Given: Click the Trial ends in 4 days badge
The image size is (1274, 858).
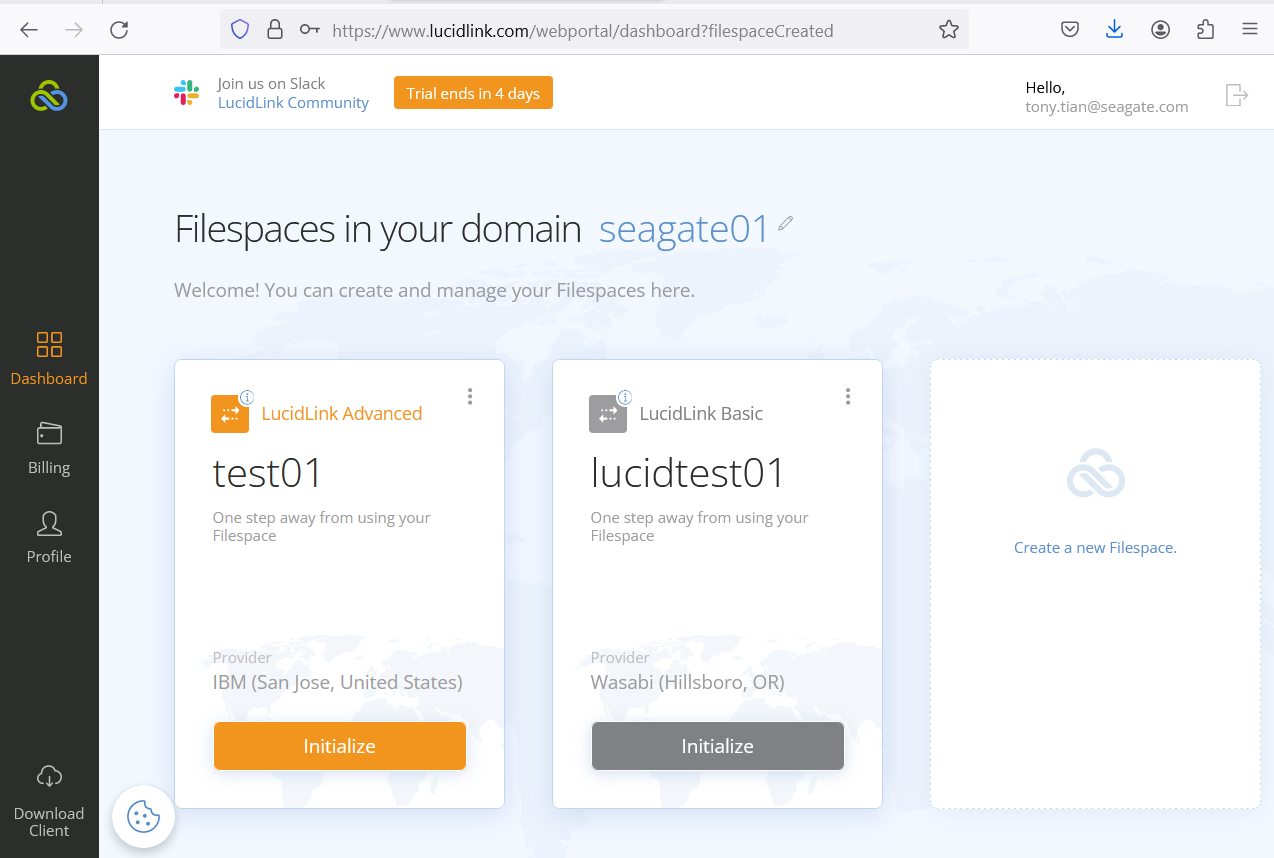Looking at the screenshot, I should pyautogui.click(x=473, y=93).
